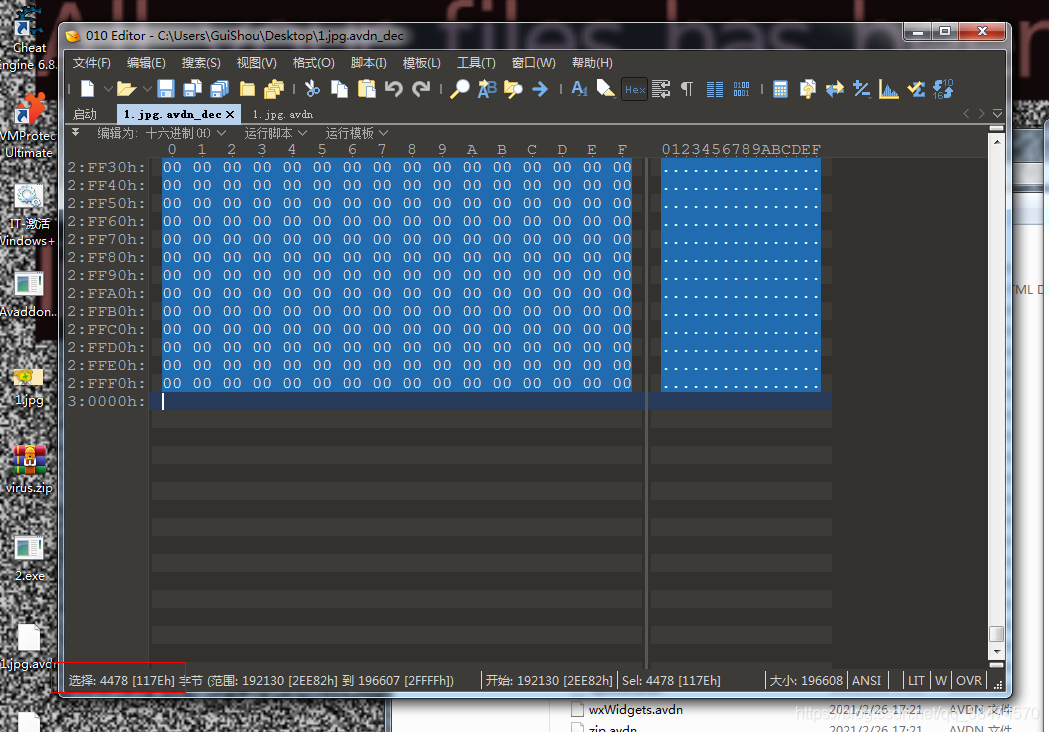Click the Save As toolbar icon
This screenshot has height=732, width=1049.
193,88
